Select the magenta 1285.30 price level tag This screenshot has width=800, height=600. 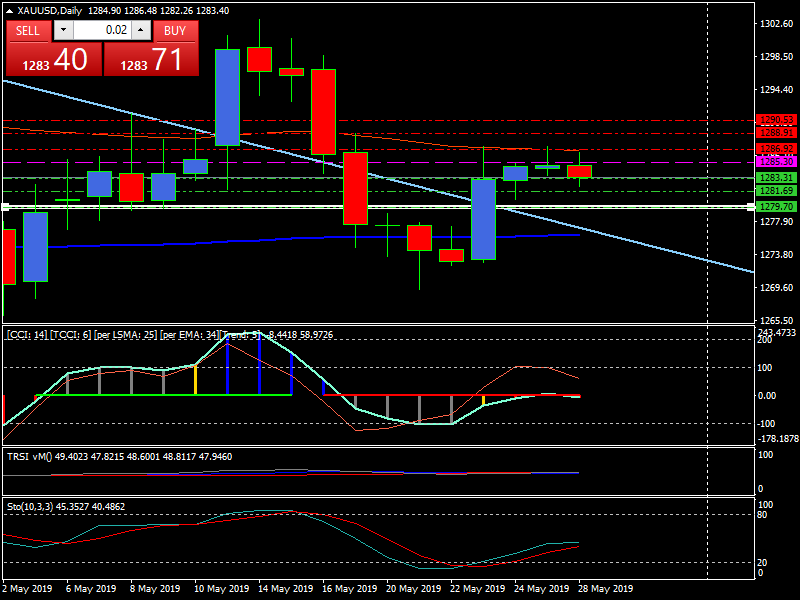click(x=776, y=161)
